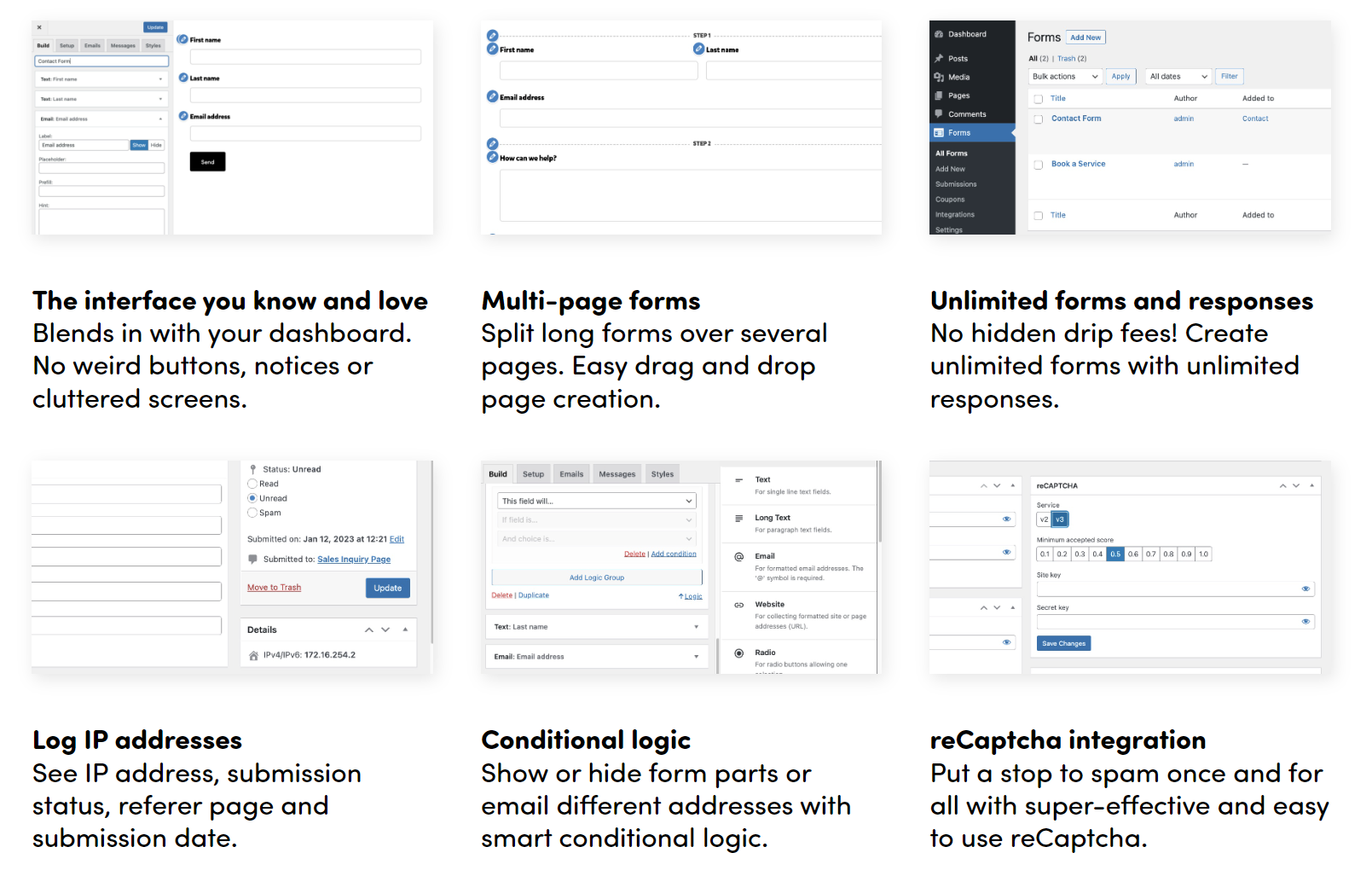Switch to the Emails tab in logic builder
This screenshot has height=876, width=1372.
(x=572, y=474)
